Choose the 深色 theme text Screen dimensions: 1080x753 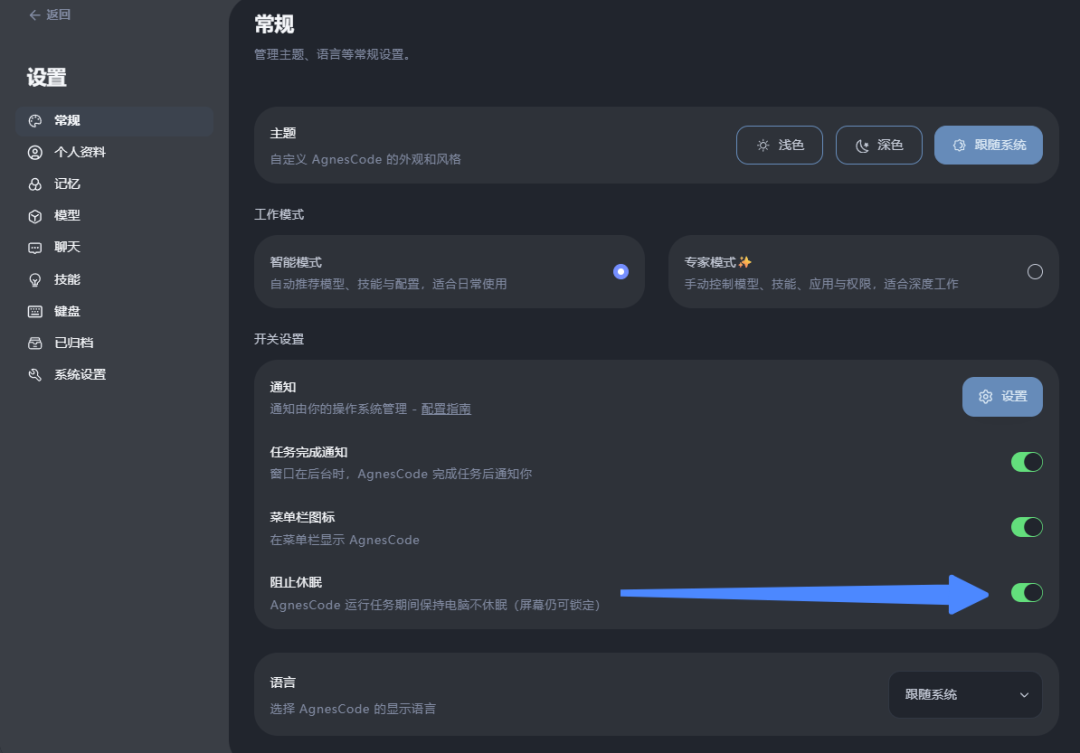(x=890, y=145)
